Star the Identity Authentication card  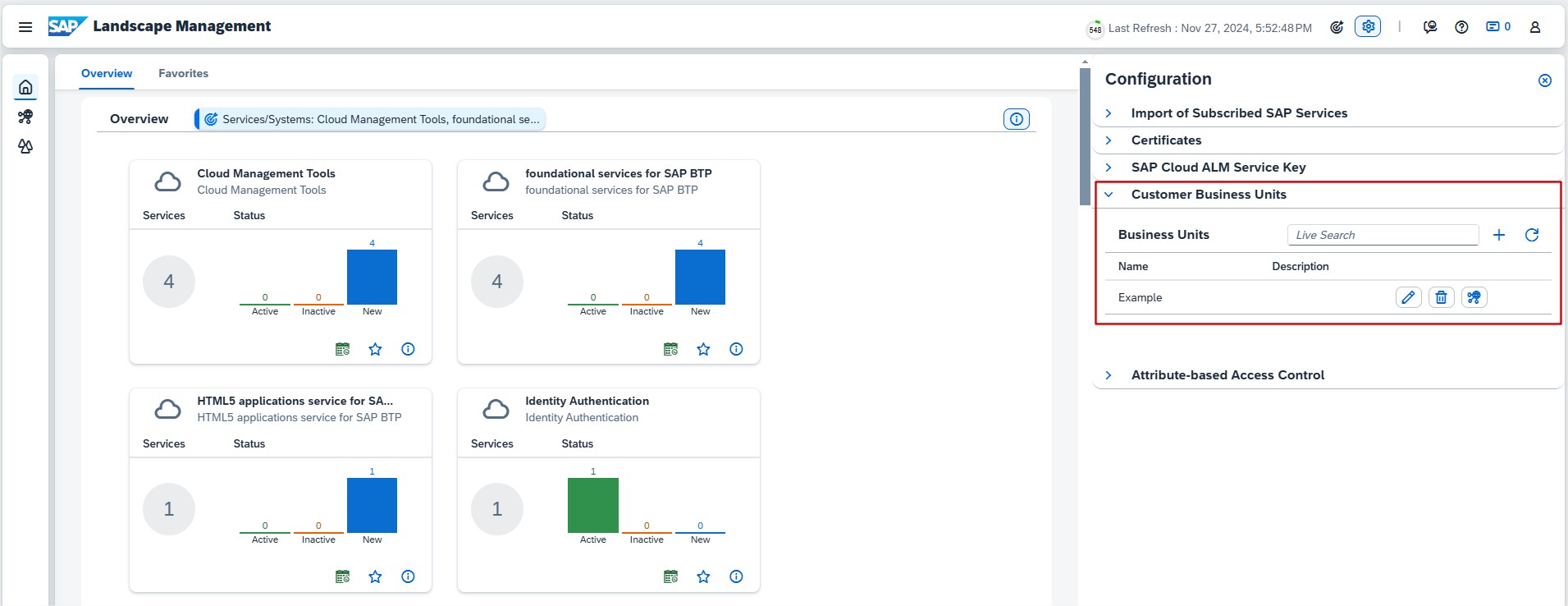(x=703, y=576)
